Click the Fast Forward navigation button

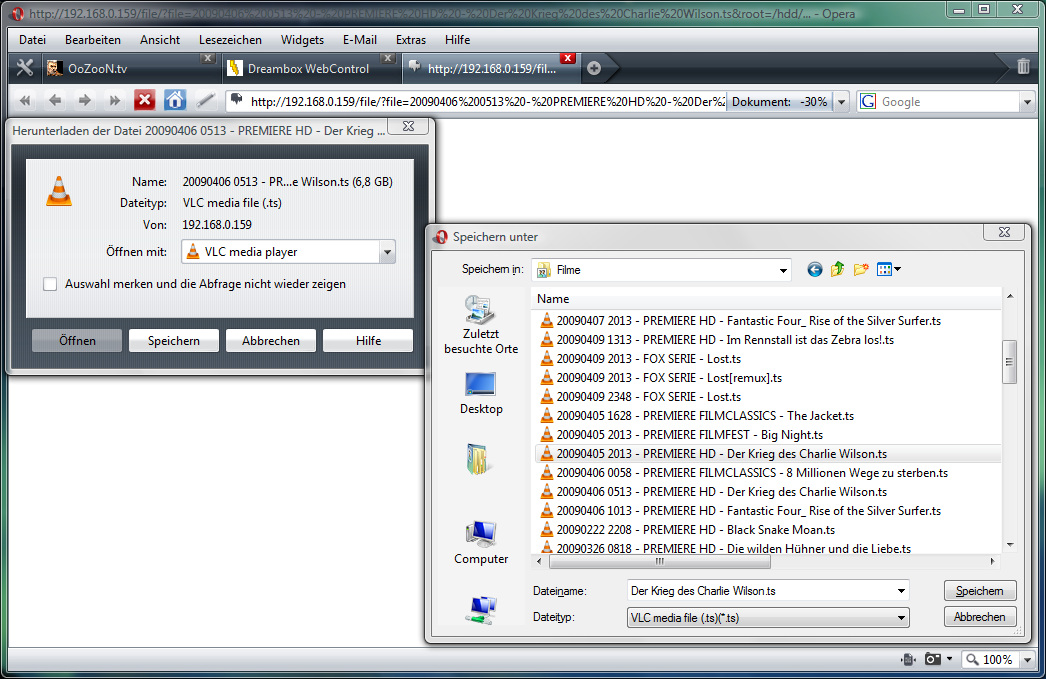coord(115,101)
